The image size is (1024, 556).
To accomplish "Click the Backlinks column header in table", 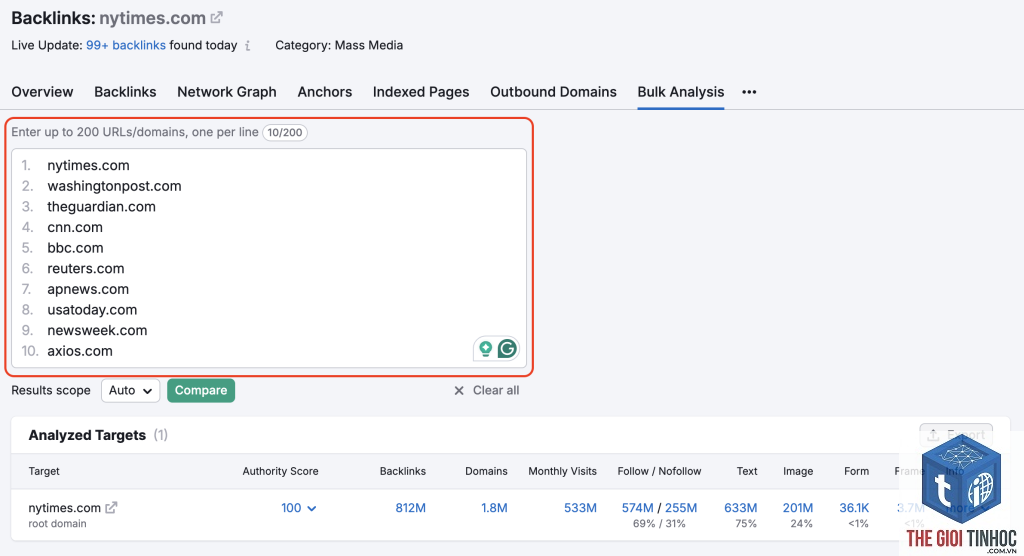I will (x=403, y=471).
